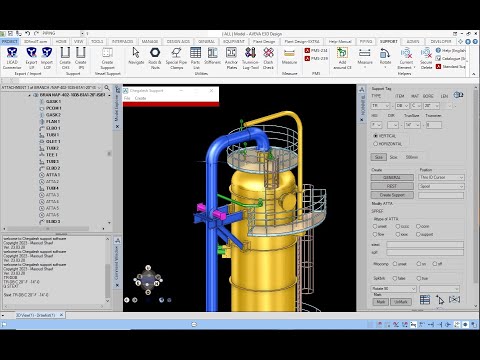Open the Rotate 90 dropdown
The height and width of the screenshot is (360, 480).
(x=394, y=289)
